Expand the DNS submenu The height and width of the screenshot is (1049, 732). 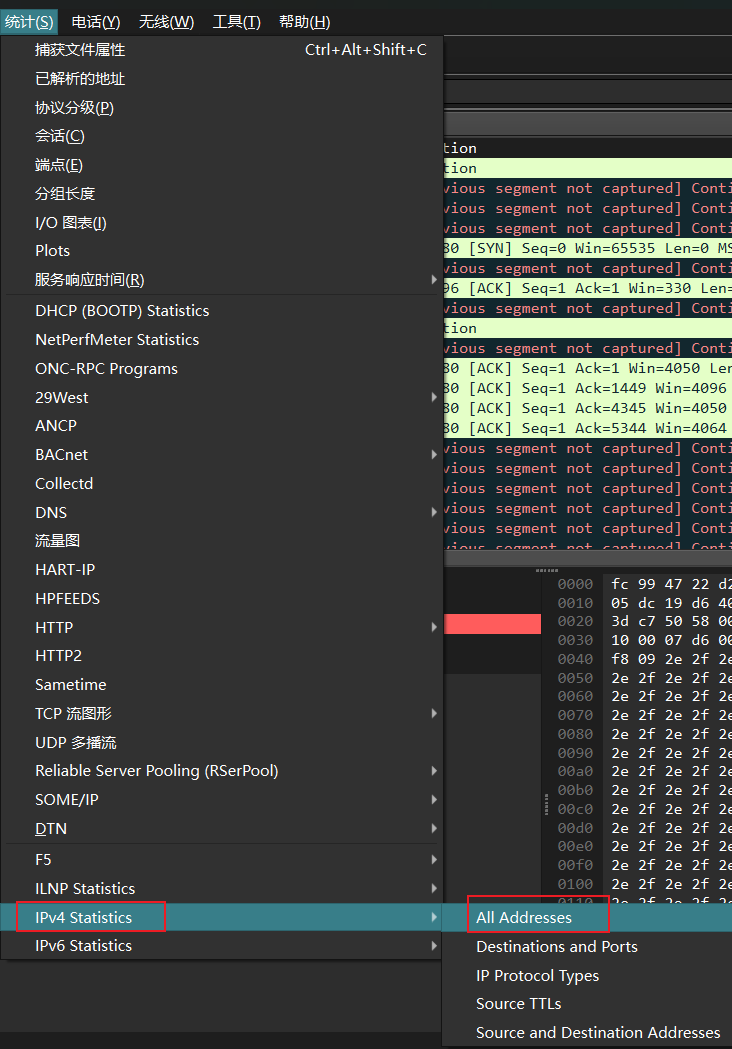tap(221, 512)
